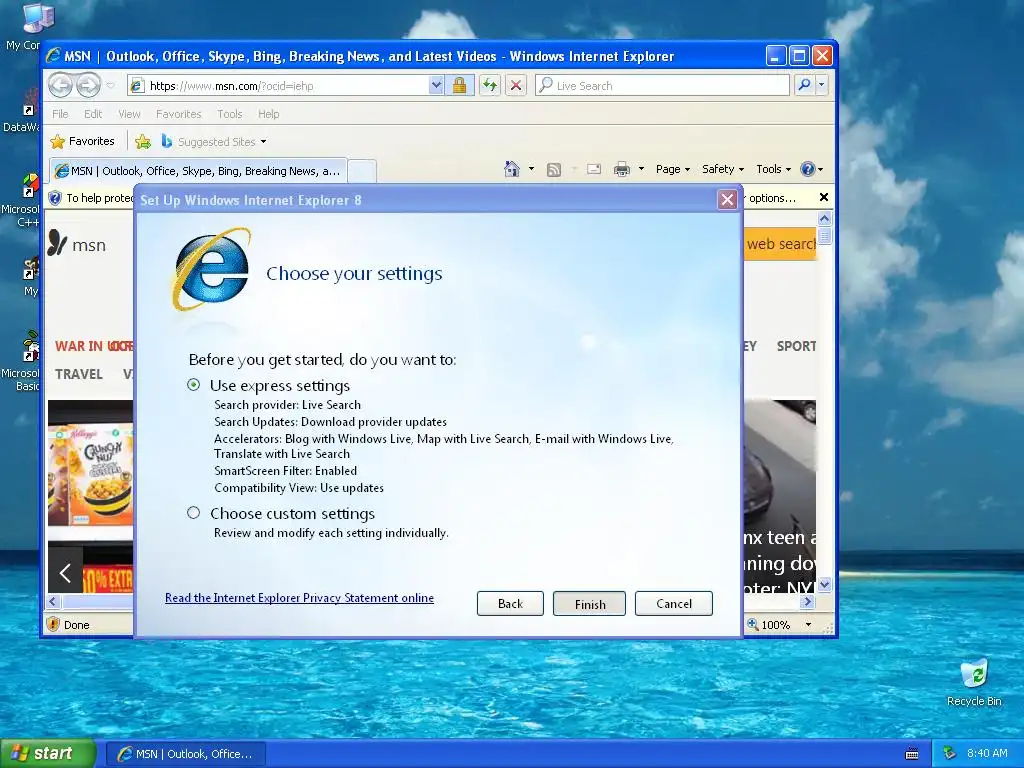Click the TRAVEL link on MSN page
The height and width of the screenshot is (768, 1024).
click(78, 374)
